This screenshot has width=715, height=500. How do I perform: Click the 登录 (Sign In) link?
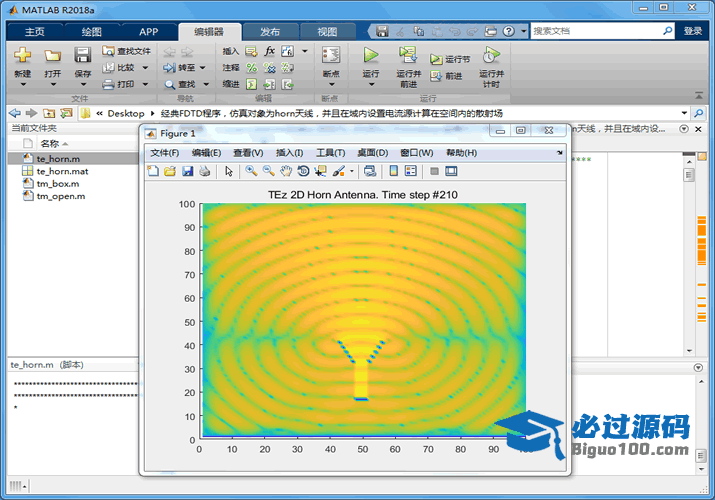pos(693,31)
